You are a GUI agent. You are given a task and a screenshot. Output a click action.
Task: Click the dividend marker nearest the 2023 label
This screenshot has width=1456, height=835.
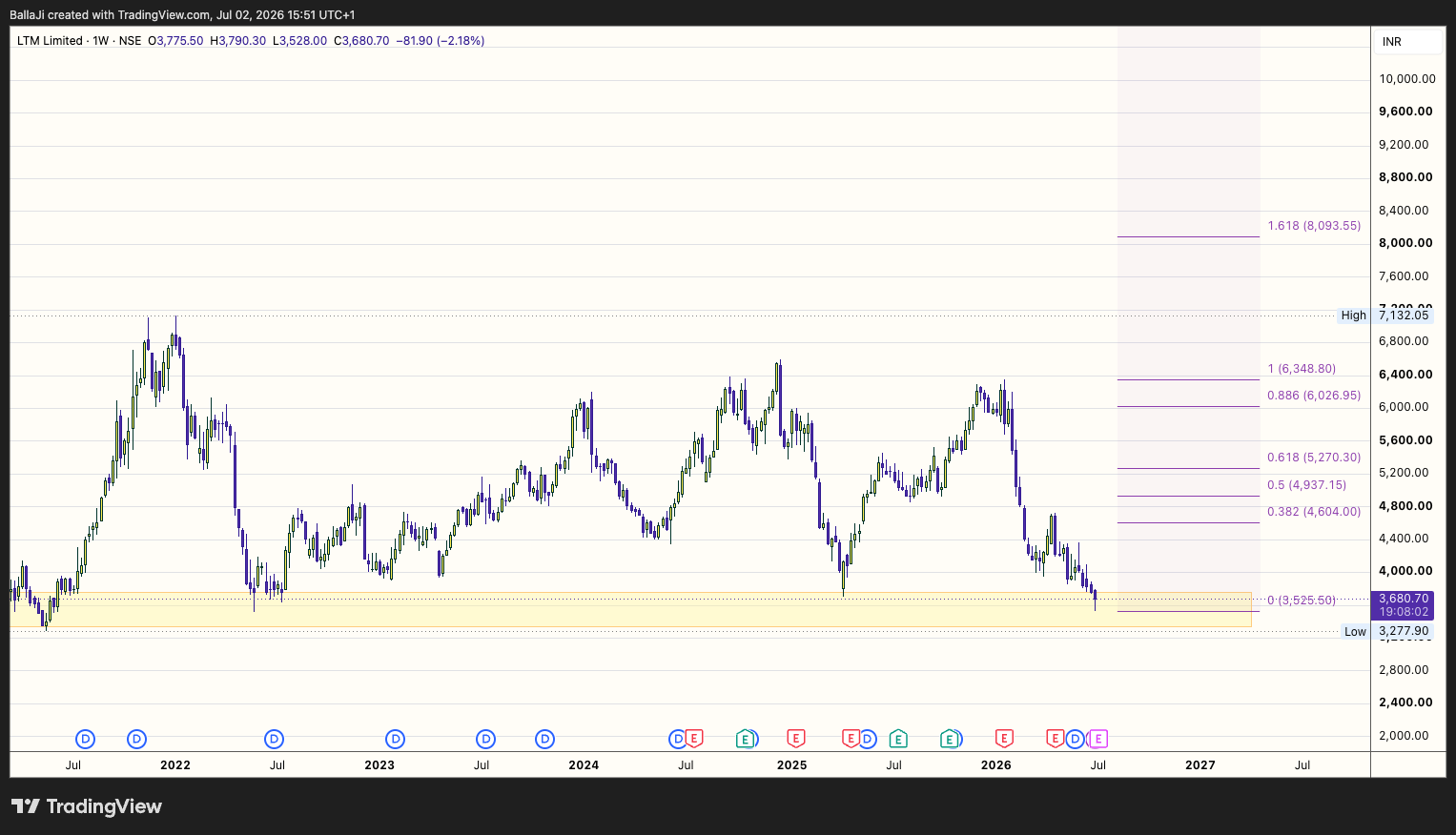click(395, 739)
